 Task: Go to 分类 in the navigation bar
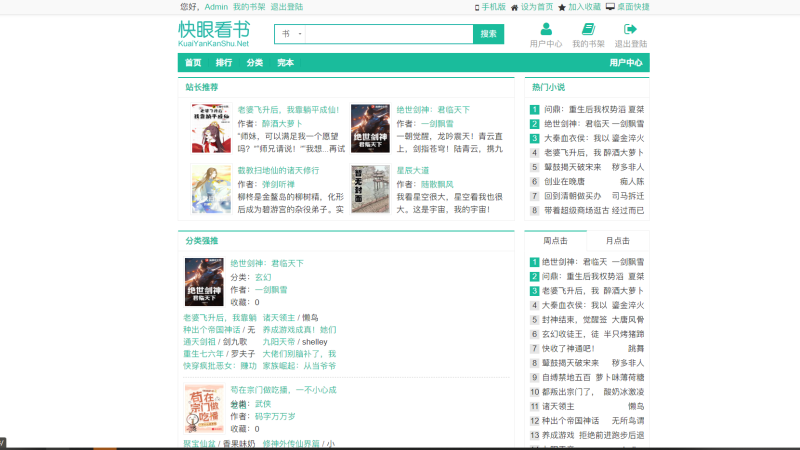click(254, 63)
